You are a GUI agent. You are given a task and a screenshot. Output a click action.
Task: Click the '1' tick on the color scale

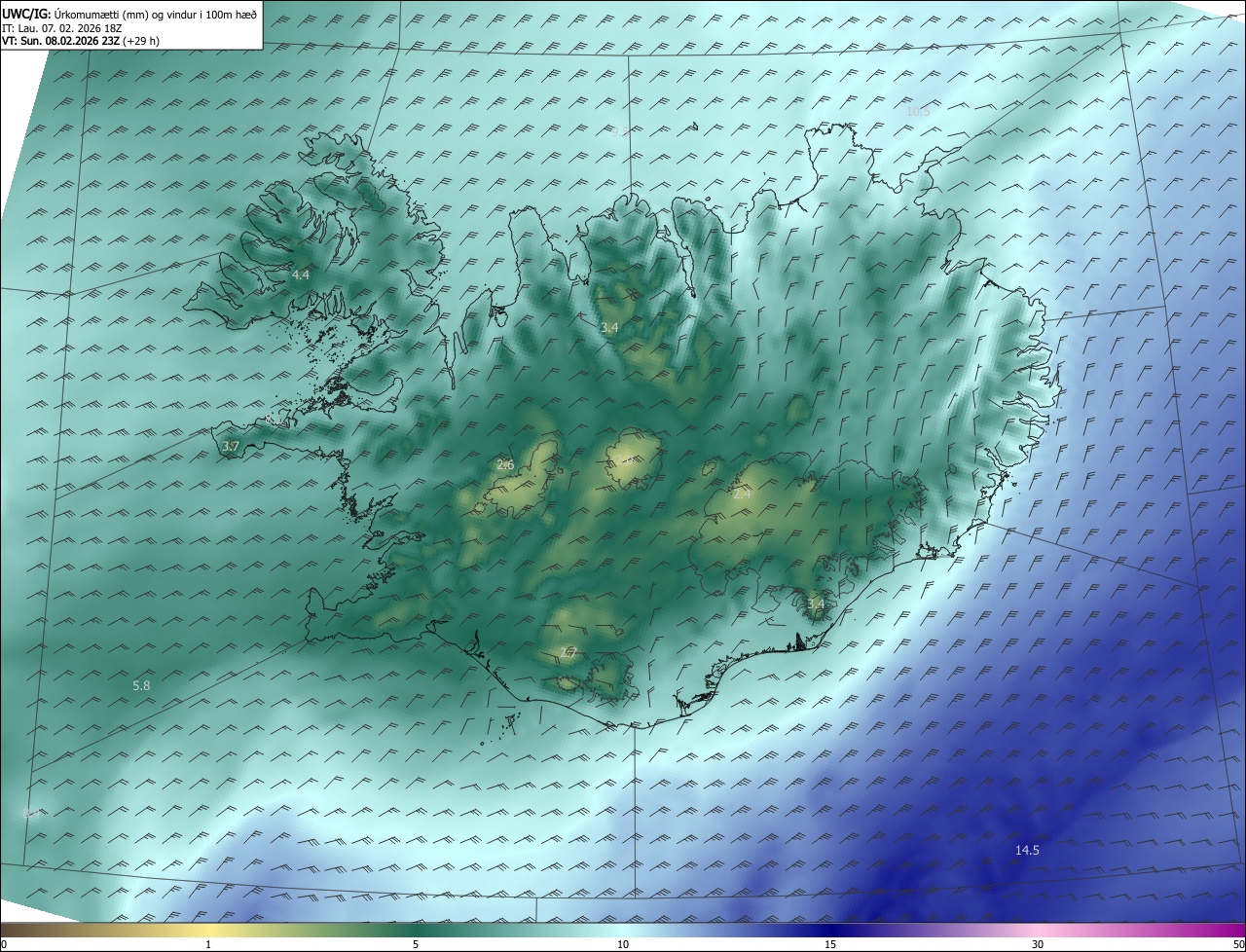tap(208, 944)
